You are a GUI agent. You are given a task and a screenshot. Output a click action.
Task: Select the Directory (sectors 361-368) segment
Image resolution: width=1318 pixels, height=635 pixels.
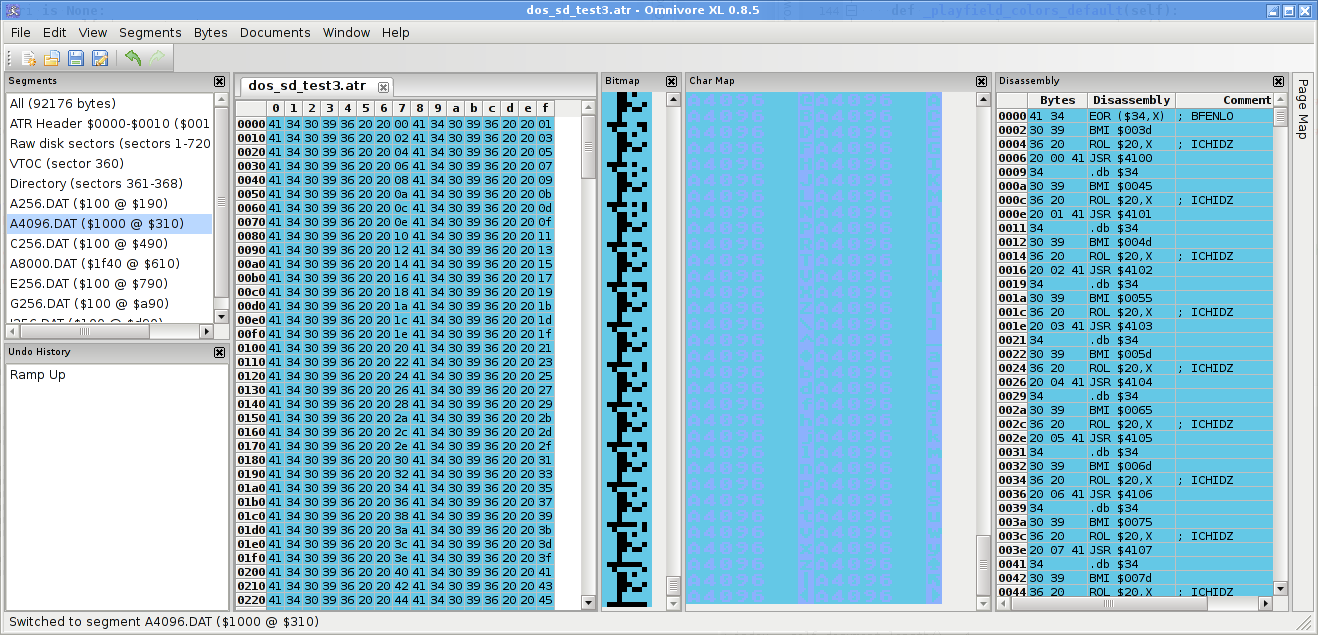click(110, 183)
